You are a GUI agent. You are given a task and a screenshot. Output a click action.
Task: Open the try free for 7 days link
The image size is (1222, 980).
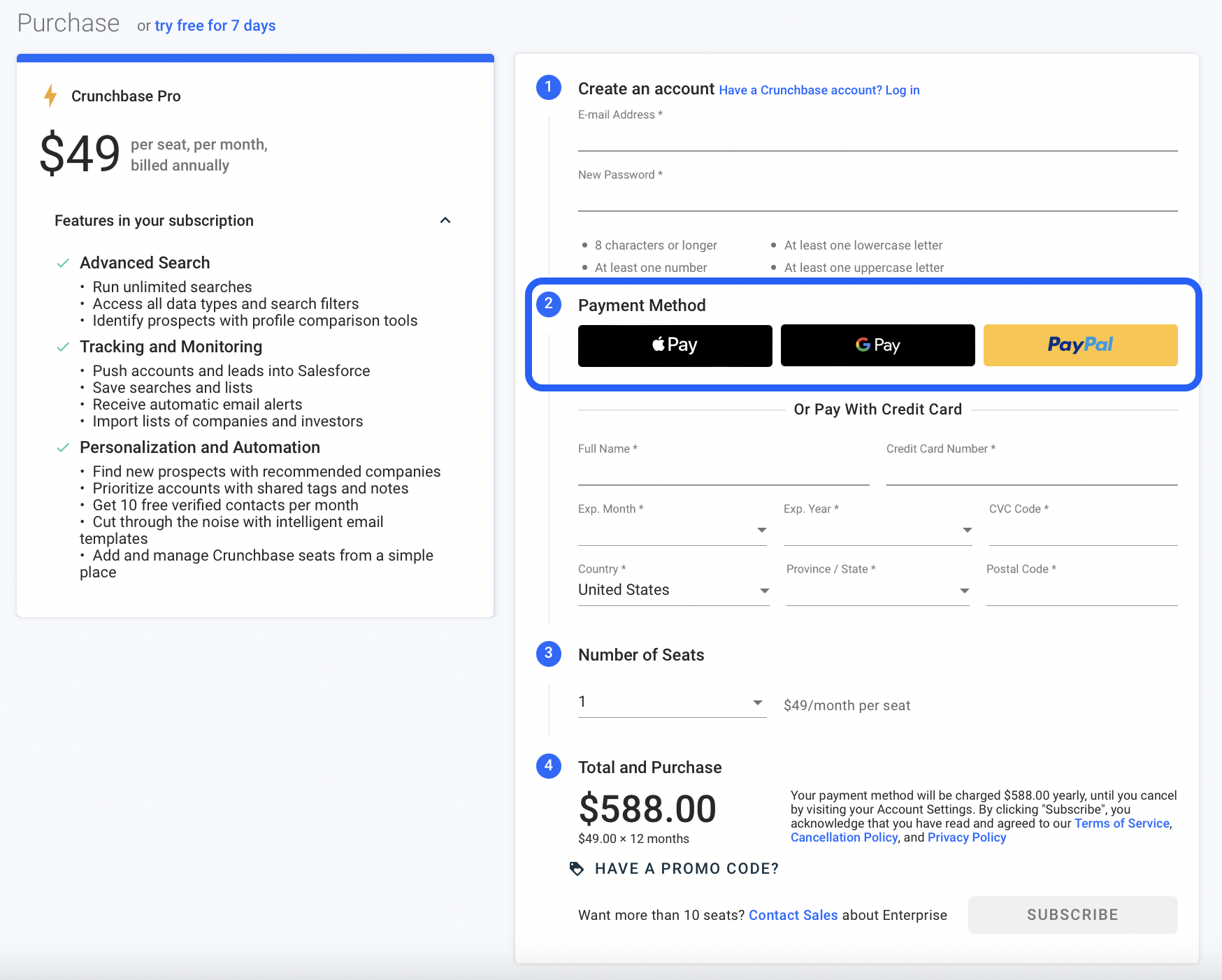click(x=215, y=26)
